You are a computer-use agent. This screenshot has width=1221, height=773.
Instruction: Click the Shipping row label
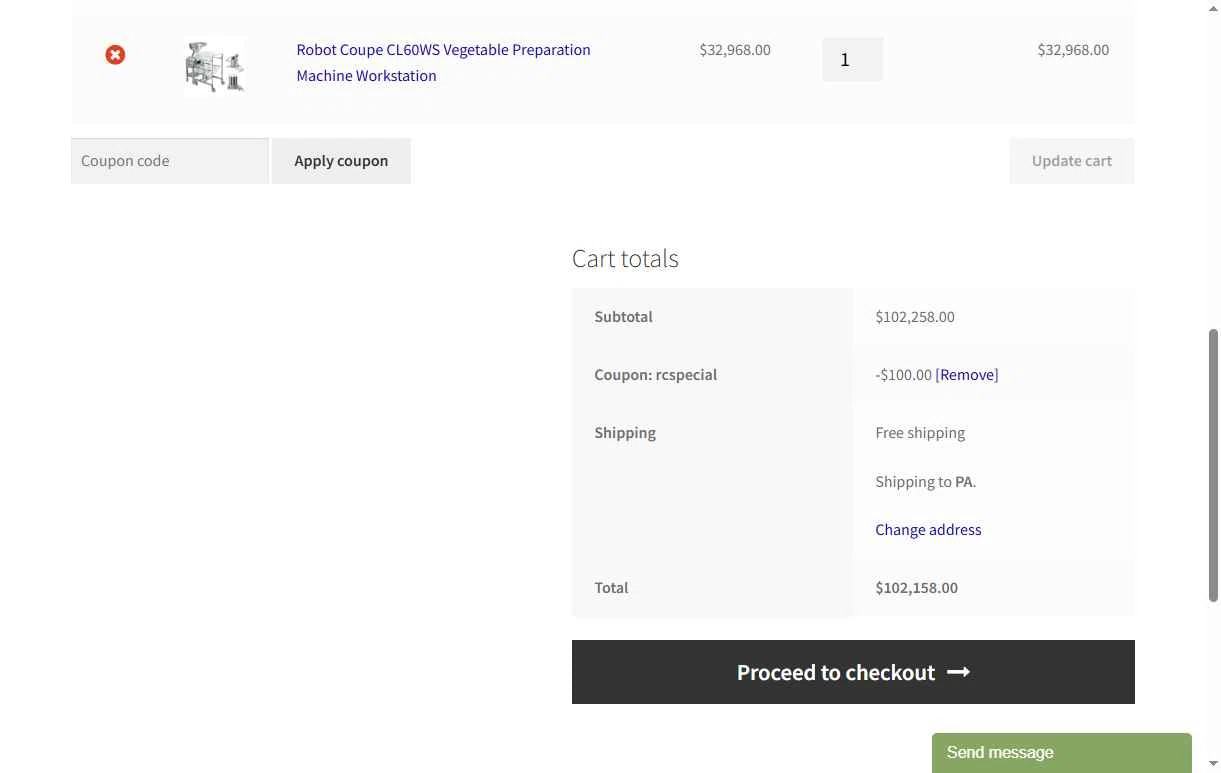tap(625, 433)
